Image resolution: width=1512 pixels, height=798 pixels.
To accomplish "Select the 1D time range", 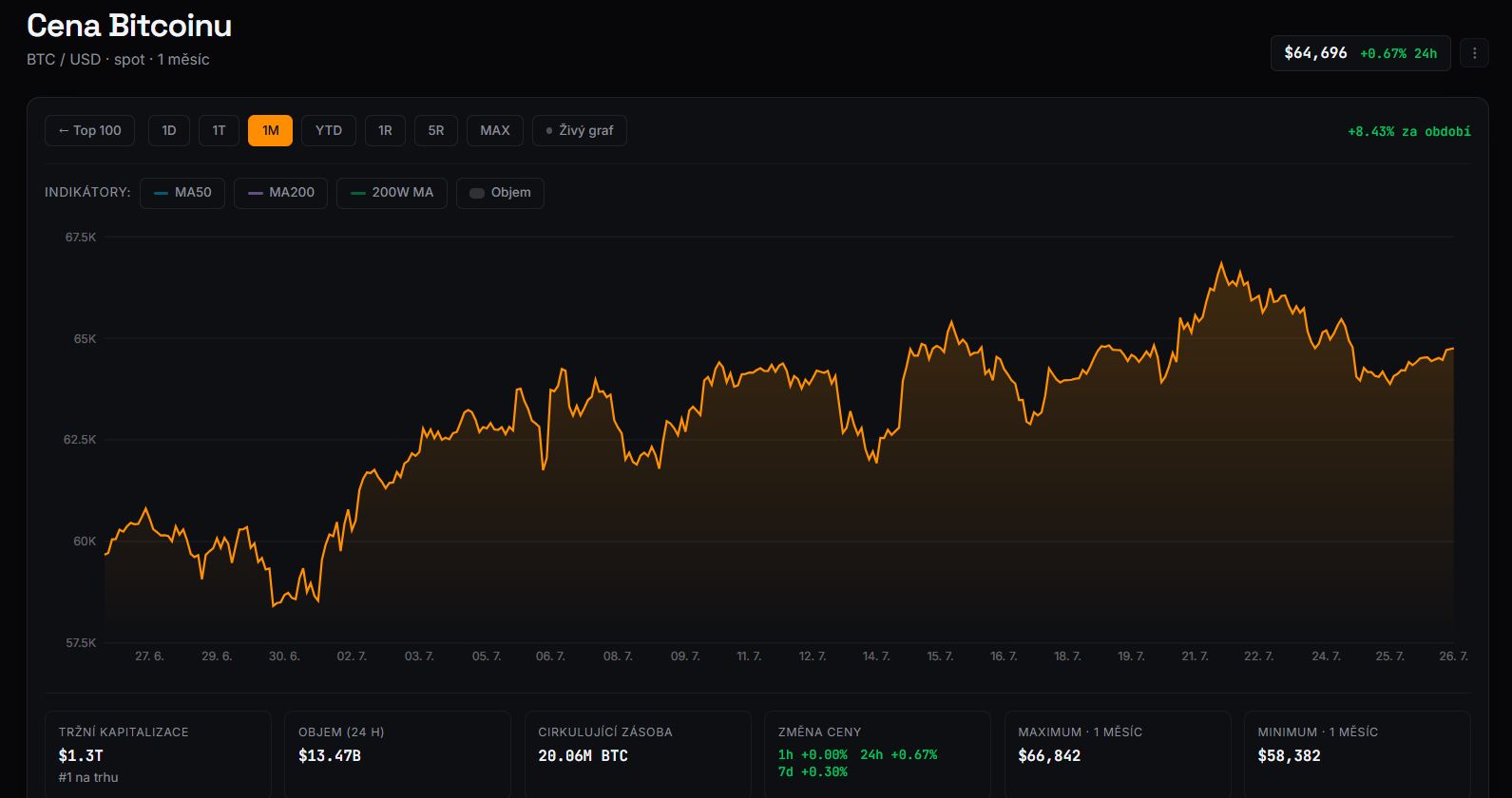I will coord(169,131).
